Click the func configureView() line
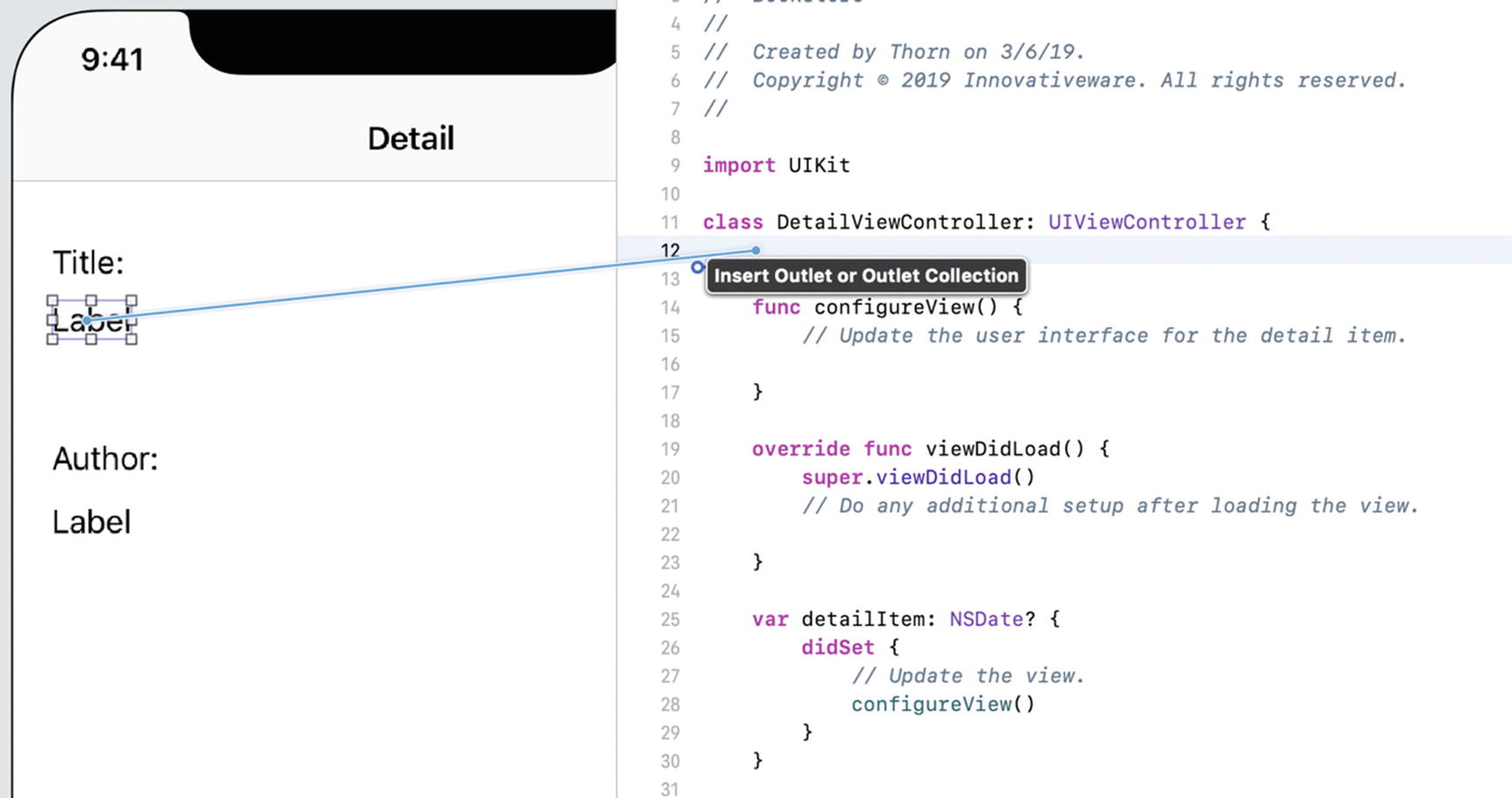The height and width of the screenshot is (798, 1512). 887,307
